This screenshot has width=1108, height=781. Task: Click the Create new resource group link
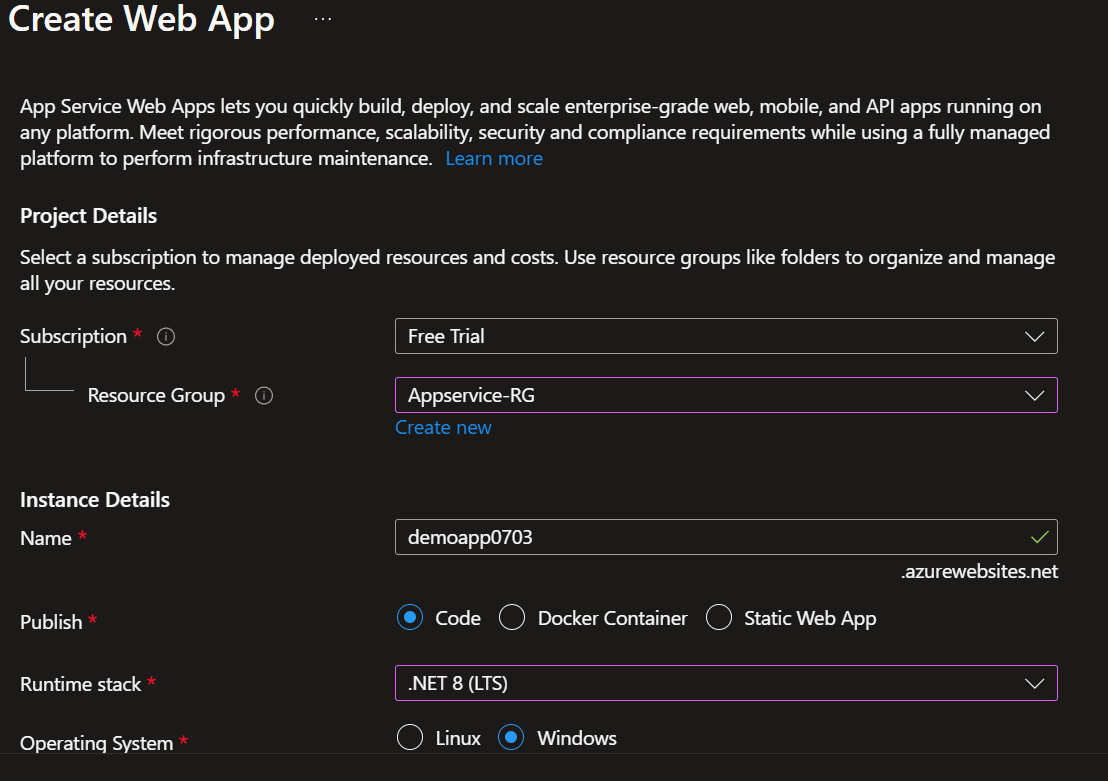point(443,428)
